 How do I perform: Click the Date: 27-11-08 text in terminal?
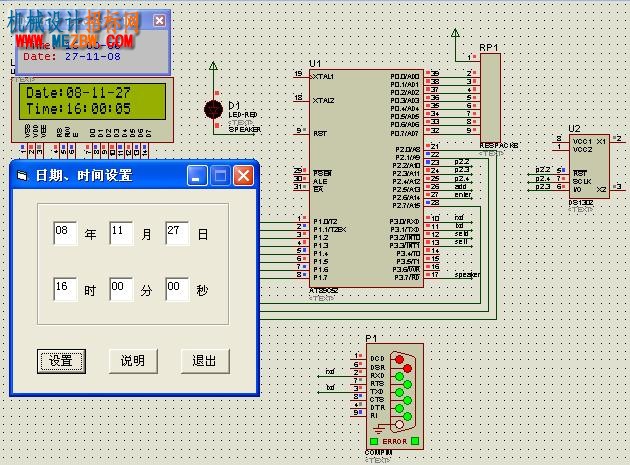72,56
